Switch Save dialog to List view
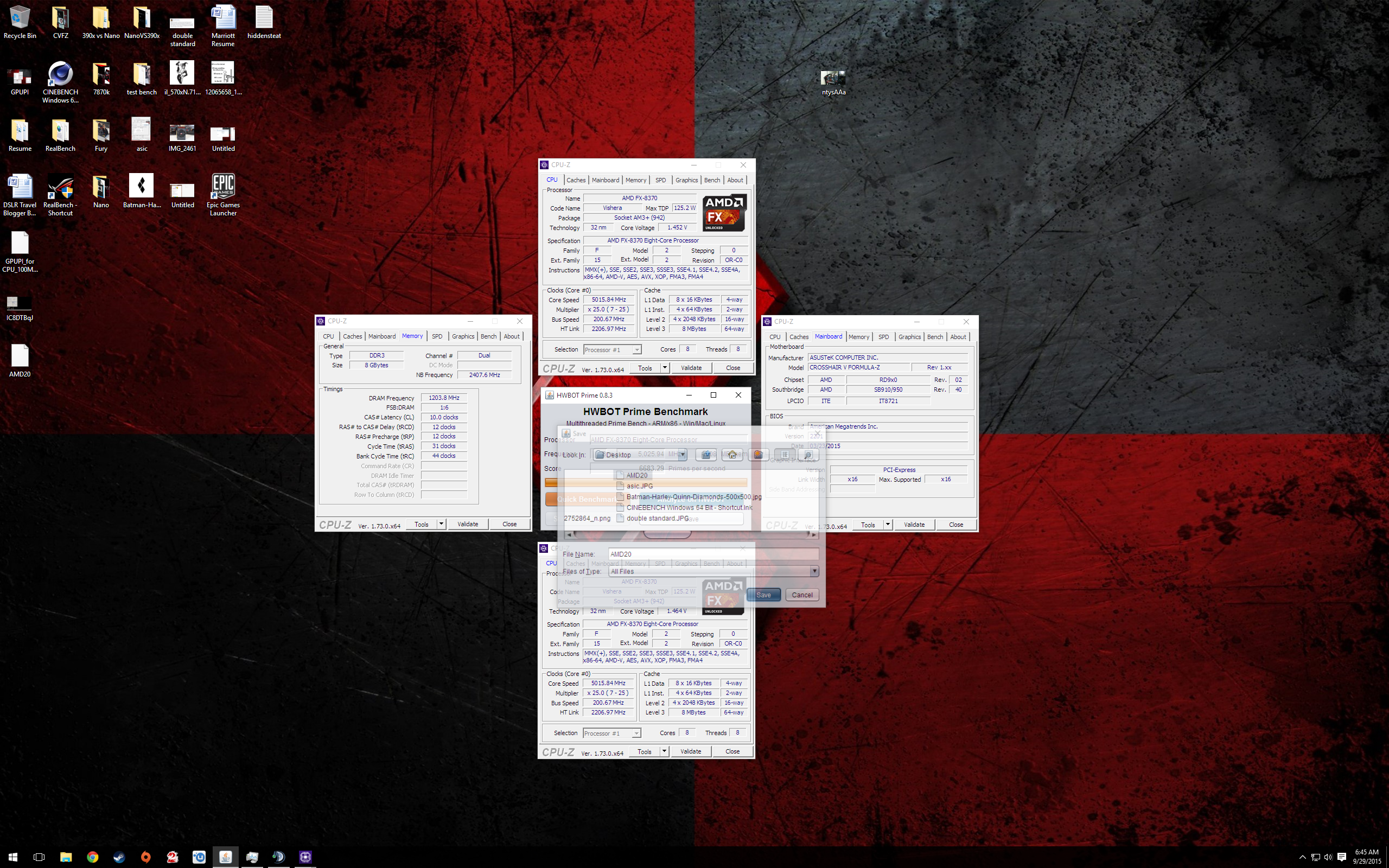The height and width of the screenshot is (868, 1389). [784, 455]
